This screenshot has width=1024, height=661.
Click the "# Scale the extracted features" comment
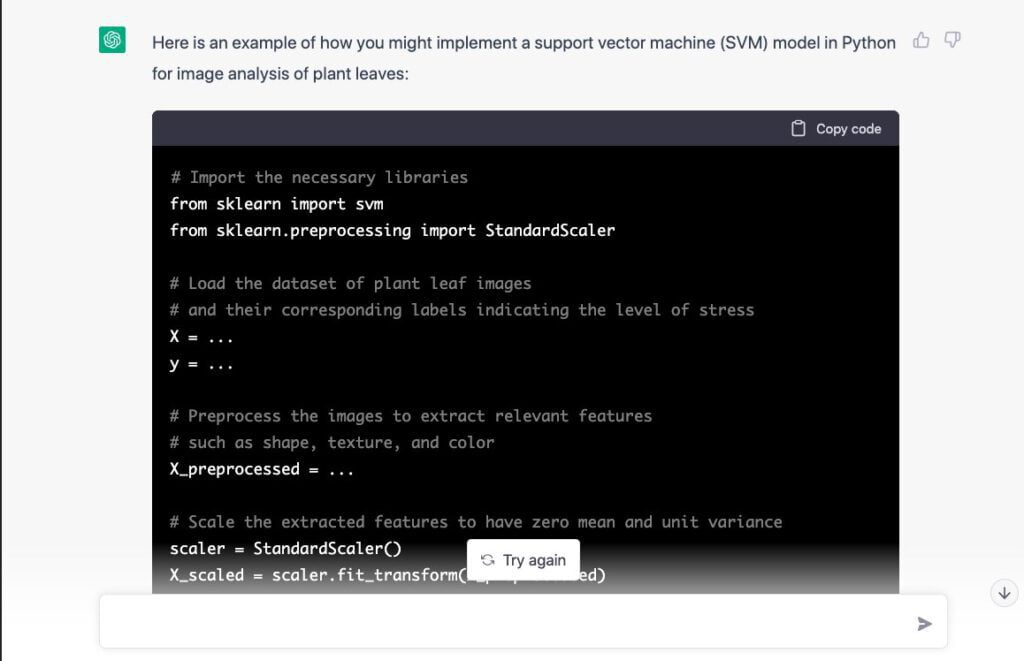coord(475,522)
